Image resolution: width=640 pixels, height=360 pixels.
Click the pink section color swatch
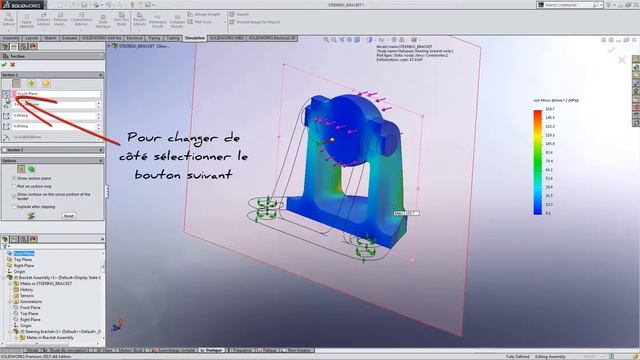14,94
